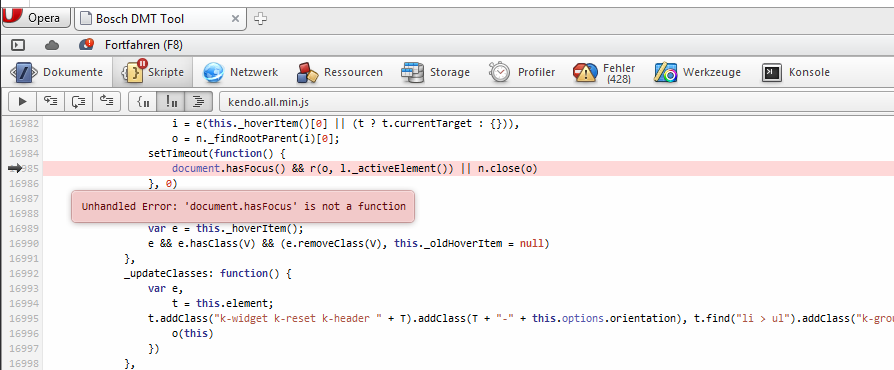Click the '_updateClasses: function()' line

208,274
